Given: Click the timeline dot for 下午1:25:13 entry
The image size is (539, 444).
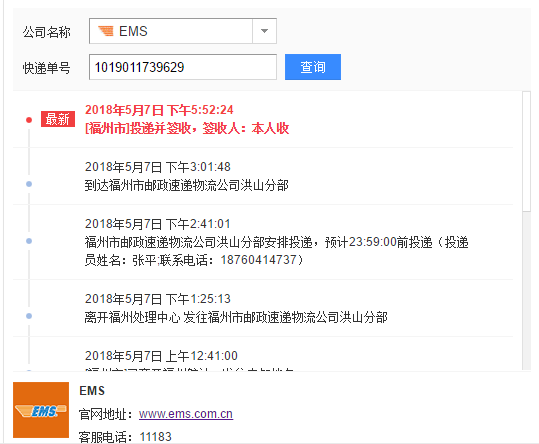Looking at the screenshot, I should 29,316.
